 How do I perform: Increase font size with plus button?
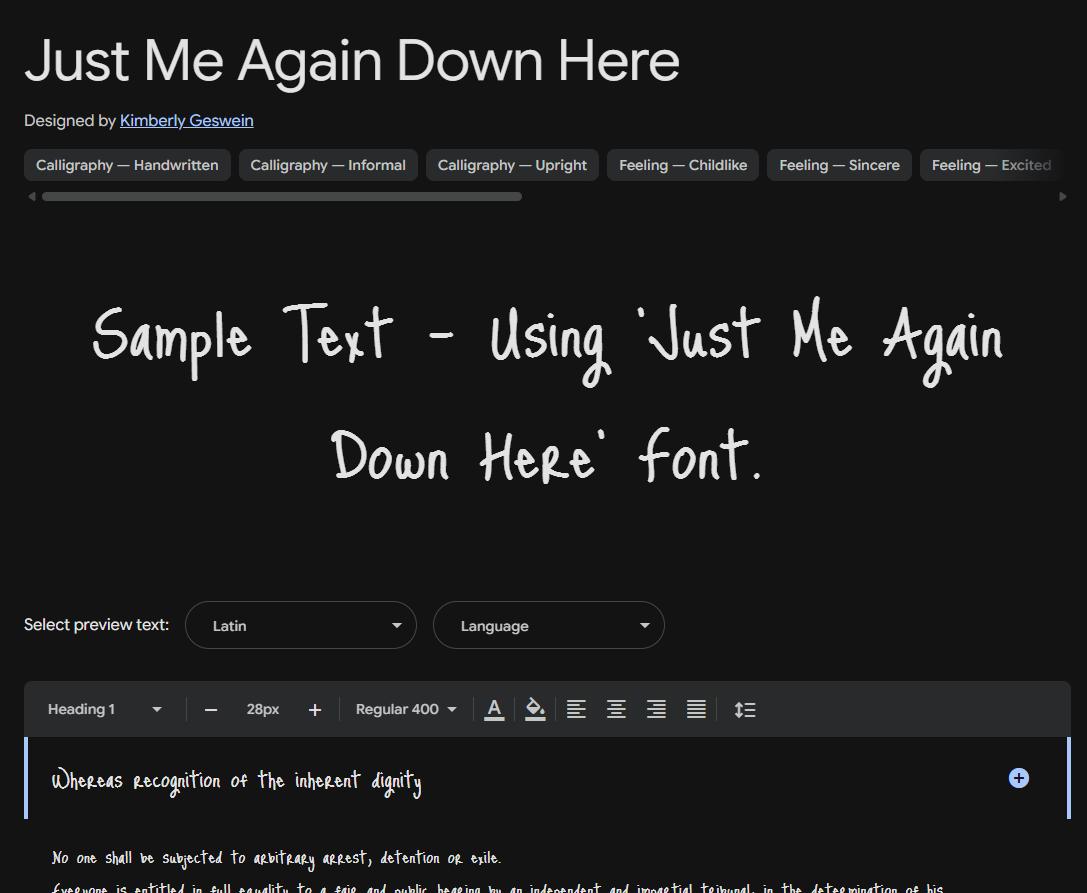pos(315,710)
